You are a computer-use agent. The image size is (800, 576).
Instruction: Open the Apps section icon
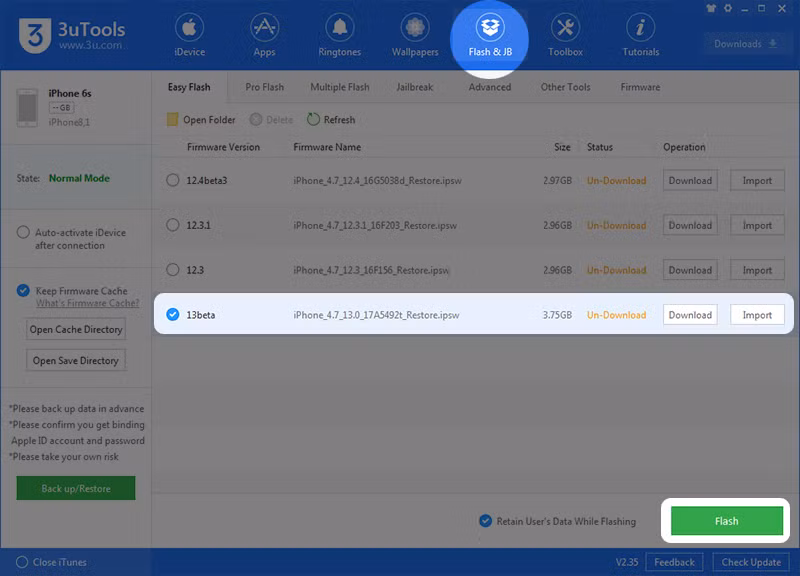click(264, 28)
